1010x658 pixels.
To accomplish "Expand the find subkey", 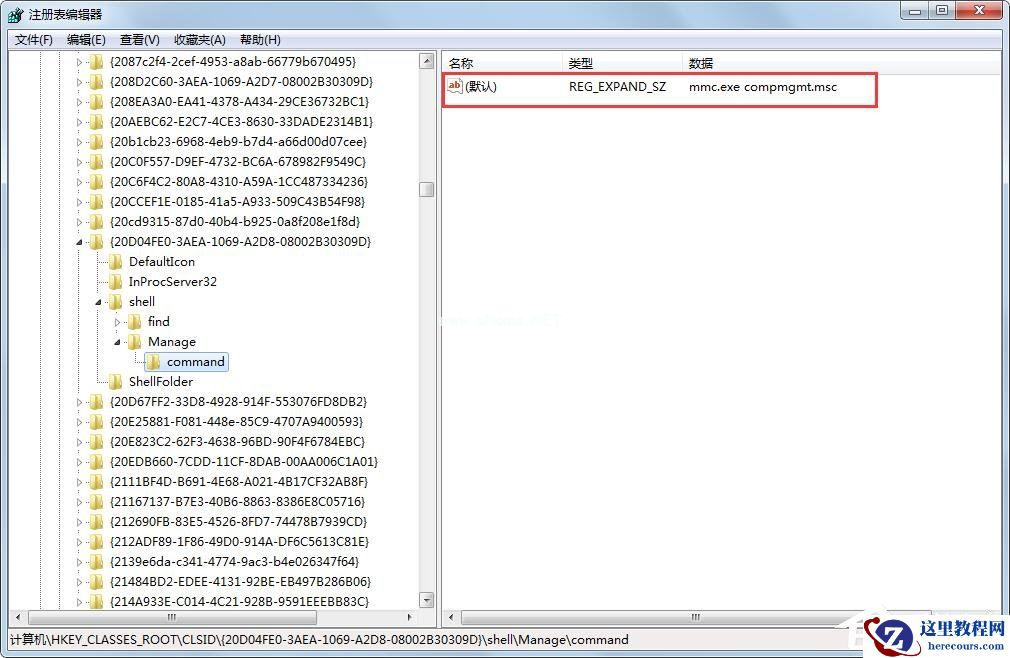I will (x=118, y=321).
